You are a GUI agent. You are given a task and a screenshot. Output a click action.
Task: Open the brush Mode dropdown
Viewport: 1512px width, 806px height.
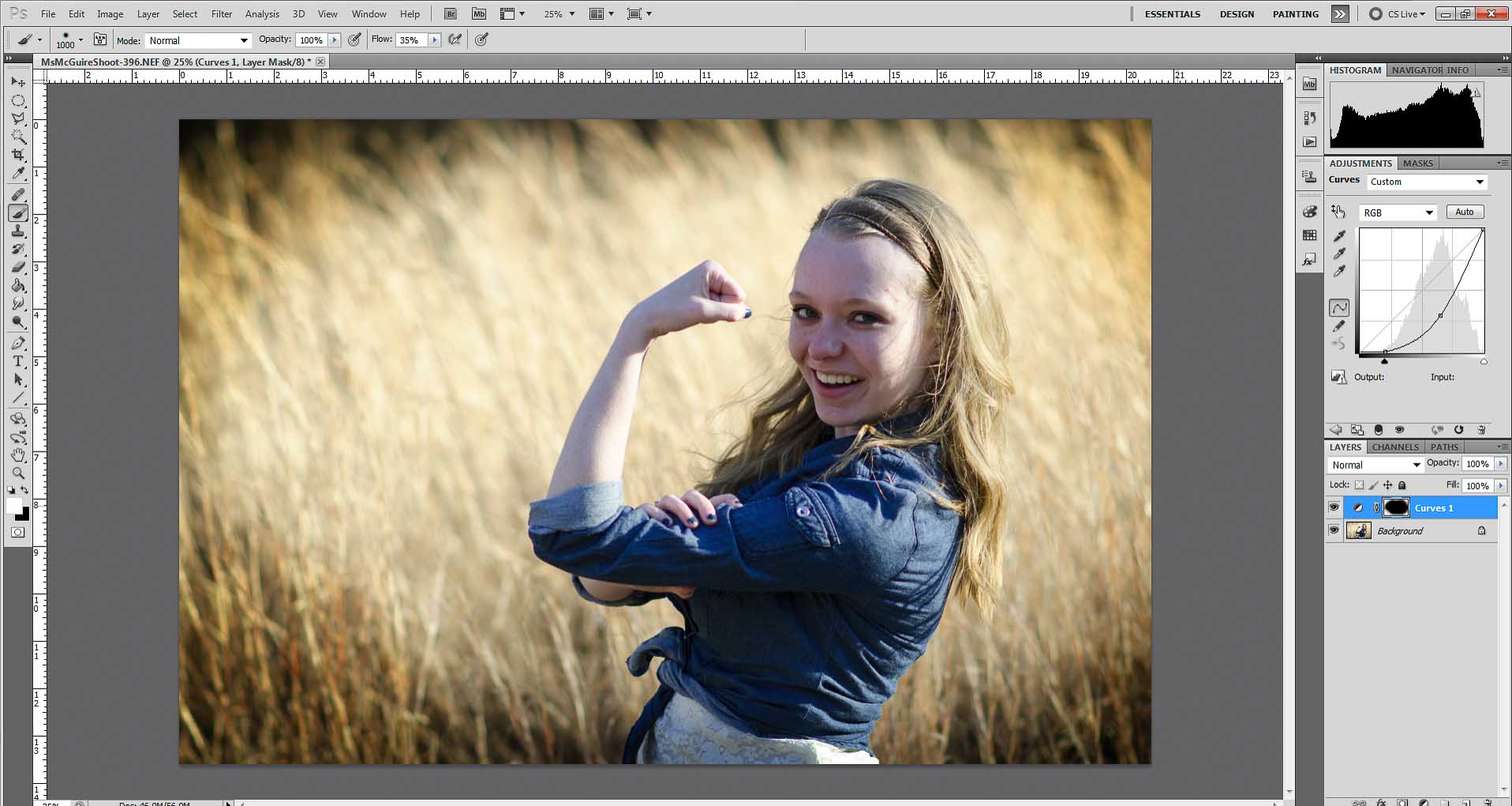197,40
